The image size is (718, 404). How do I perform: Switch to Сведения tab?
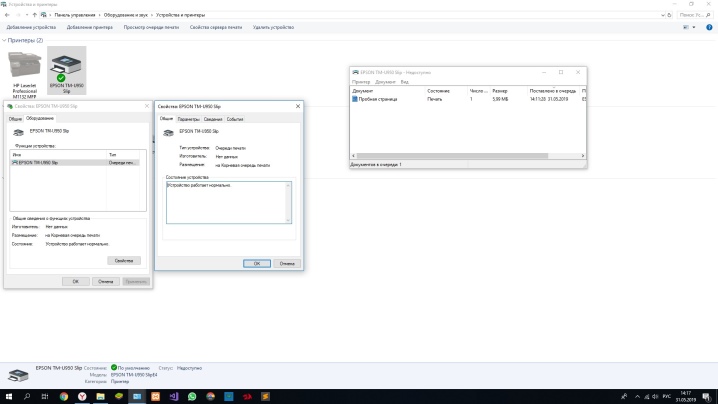pyautogui.click(x=213, y=119)
